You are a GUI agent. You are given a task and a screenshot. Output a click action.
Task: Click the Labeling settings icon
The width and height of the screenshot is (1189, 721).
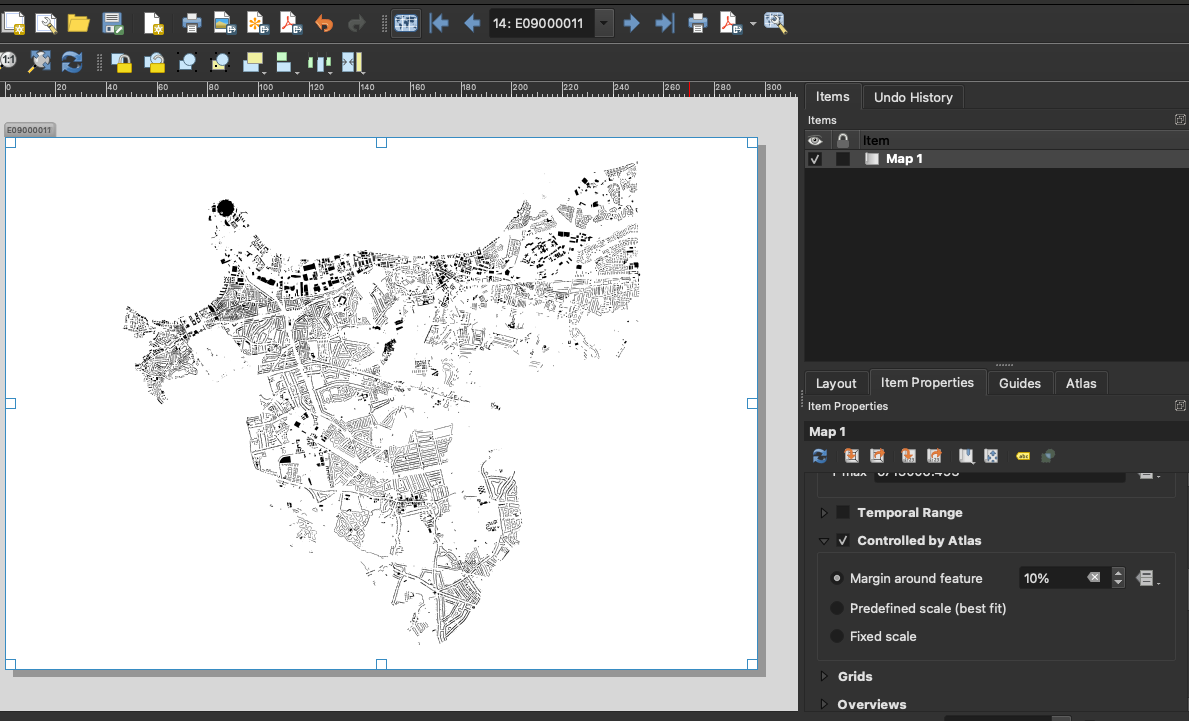[1022, 456]
